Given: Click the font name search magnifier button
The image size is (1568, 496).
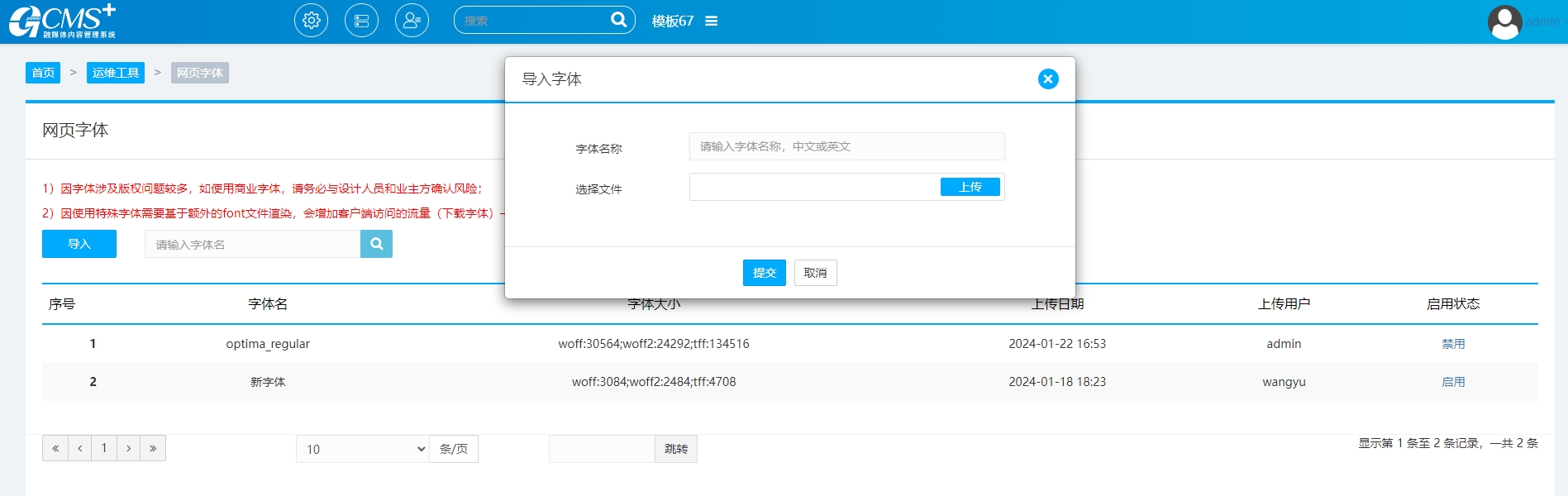Looking at the screenshot, I should pos(376,244).
